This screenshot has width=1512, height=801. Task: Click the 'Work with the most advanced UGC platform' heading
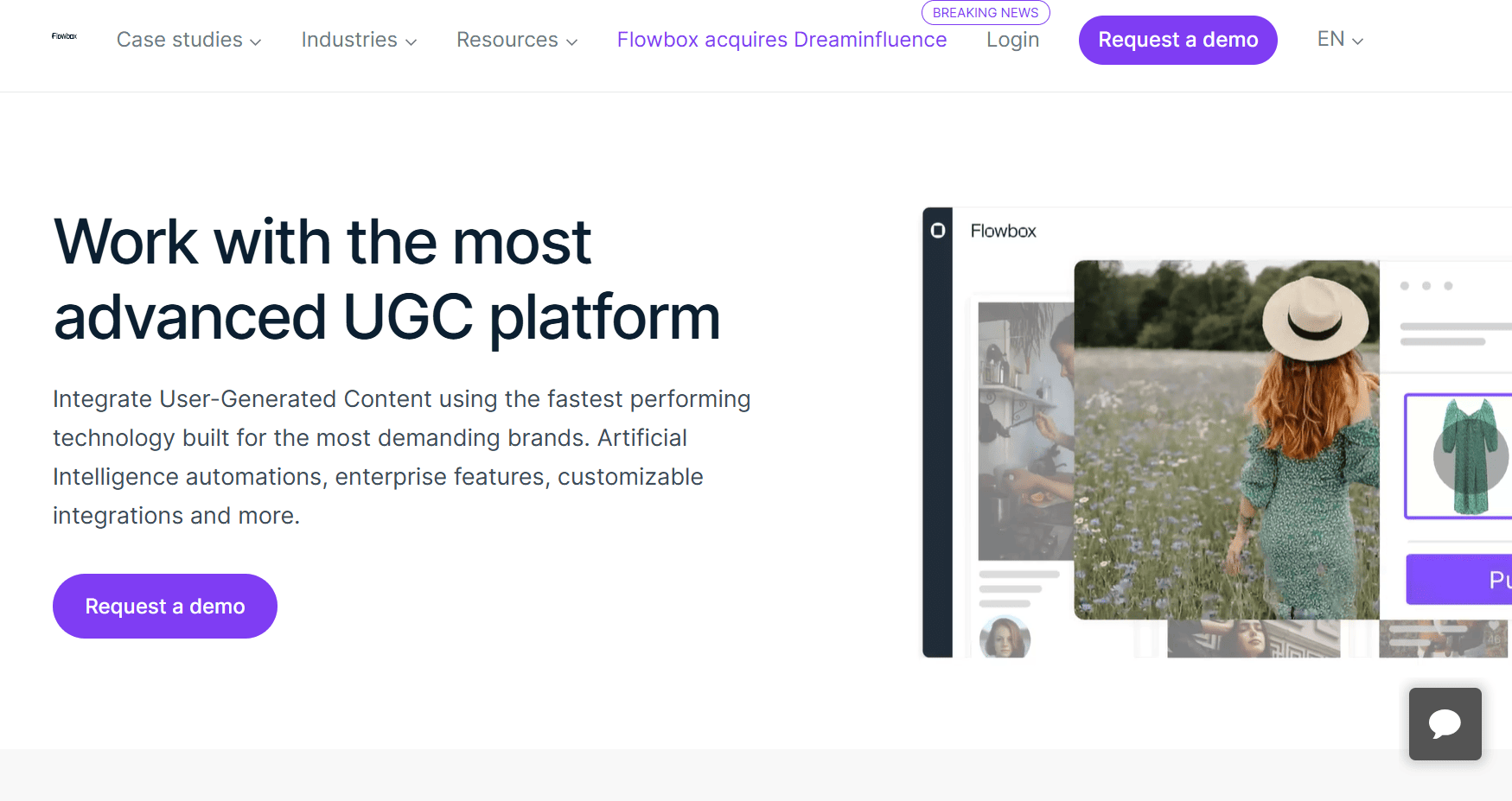[x=386, y=279]
